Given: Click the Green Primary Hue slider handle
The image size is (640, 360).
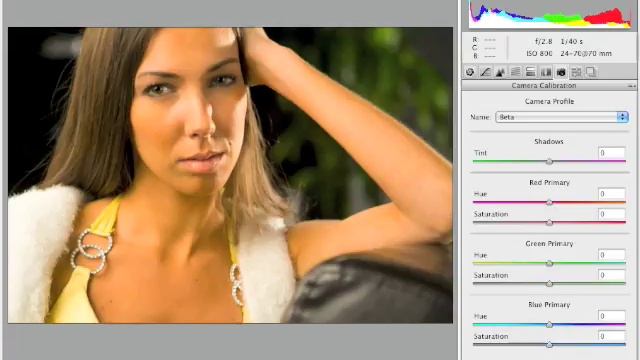Looking at the screenshot, I should (549, 264).
